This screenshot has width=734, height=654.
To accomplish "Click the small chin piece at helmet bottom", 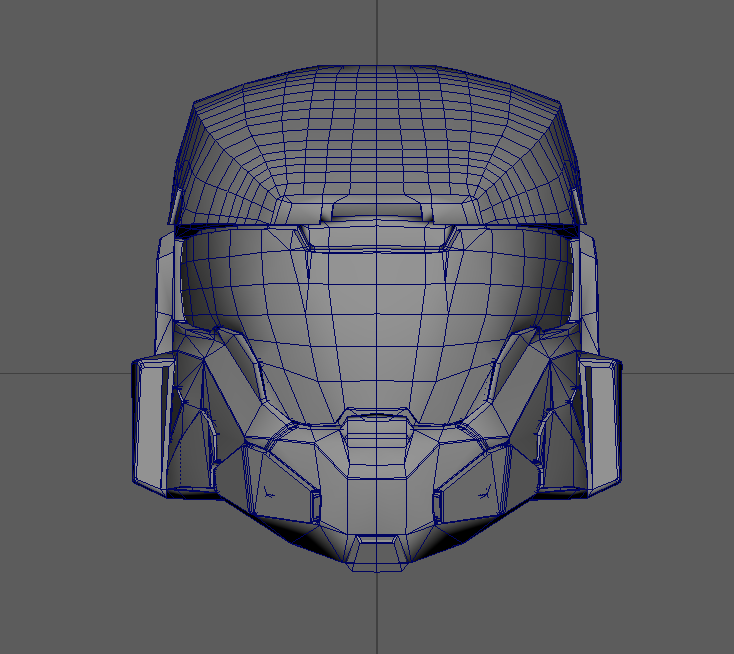I will (377, 553).
